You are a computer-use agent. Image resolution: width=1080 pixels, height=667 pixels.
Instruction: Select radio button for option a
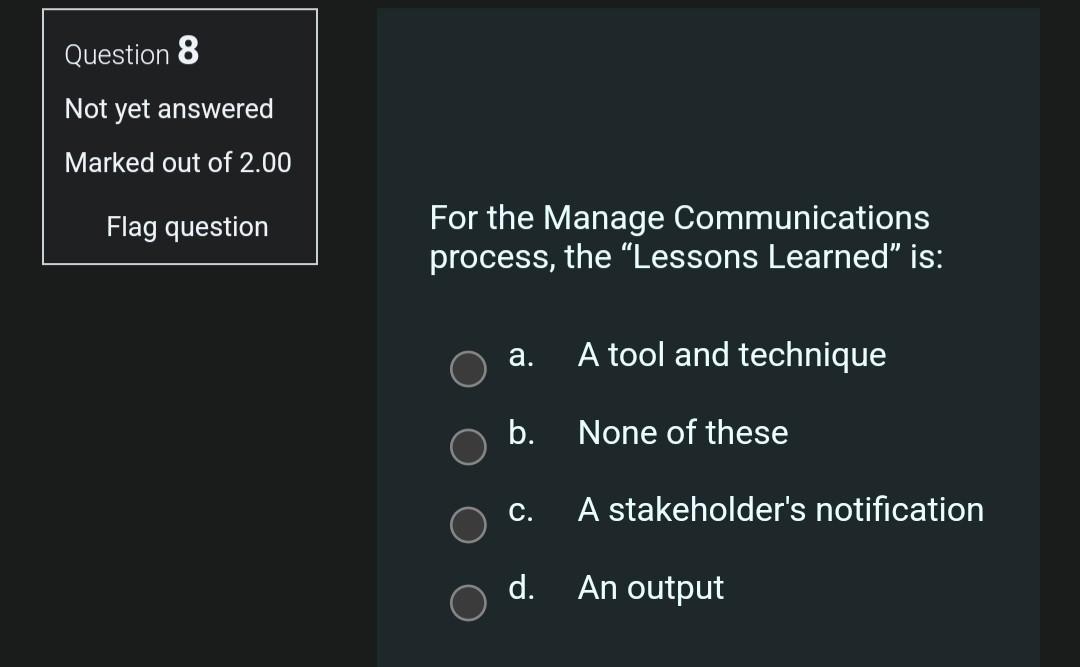pyautogui.click(x=467, y=369)
